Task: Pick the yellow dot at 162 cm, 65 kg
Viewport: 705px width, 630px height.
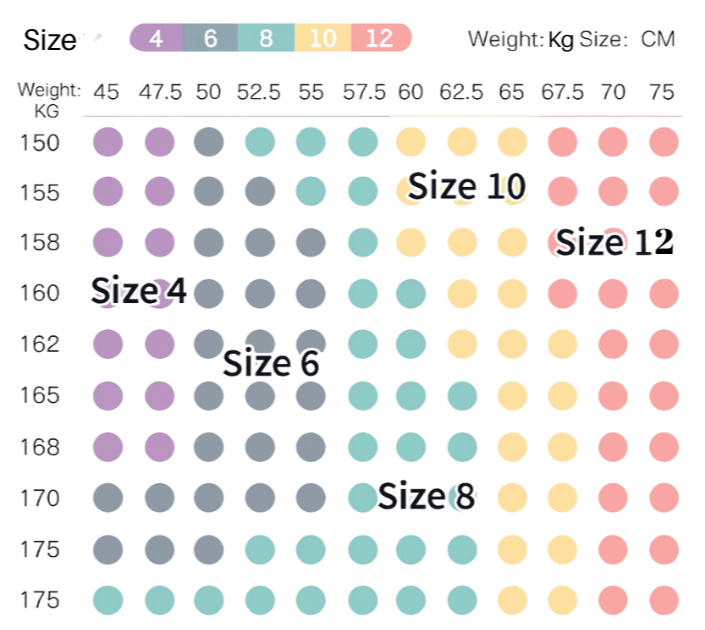Action: [x=512, y=345]
